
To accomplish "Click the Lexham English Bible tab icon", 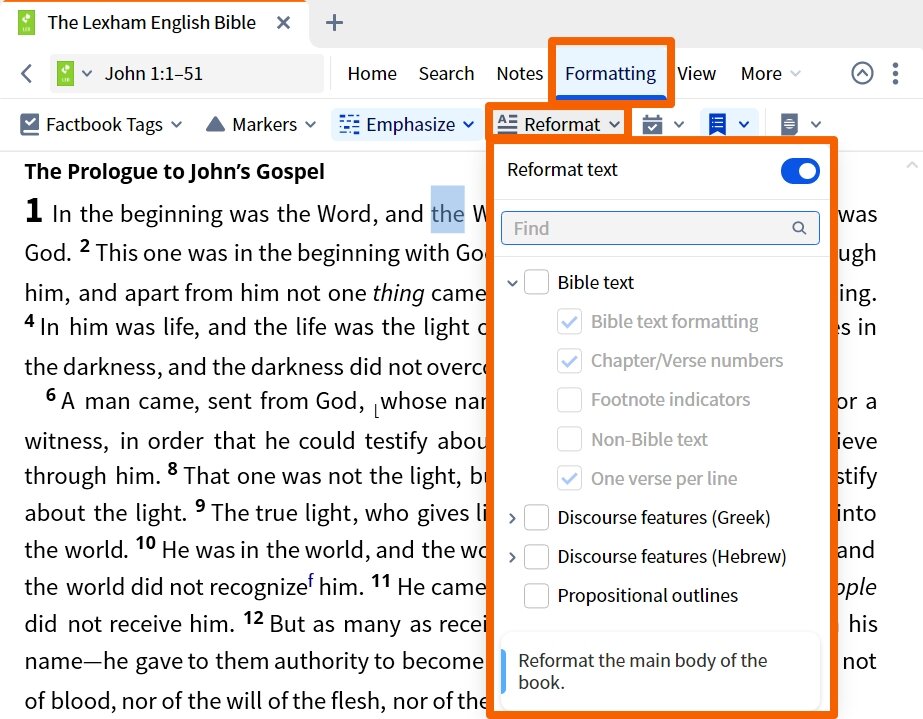I will [26, 23].
